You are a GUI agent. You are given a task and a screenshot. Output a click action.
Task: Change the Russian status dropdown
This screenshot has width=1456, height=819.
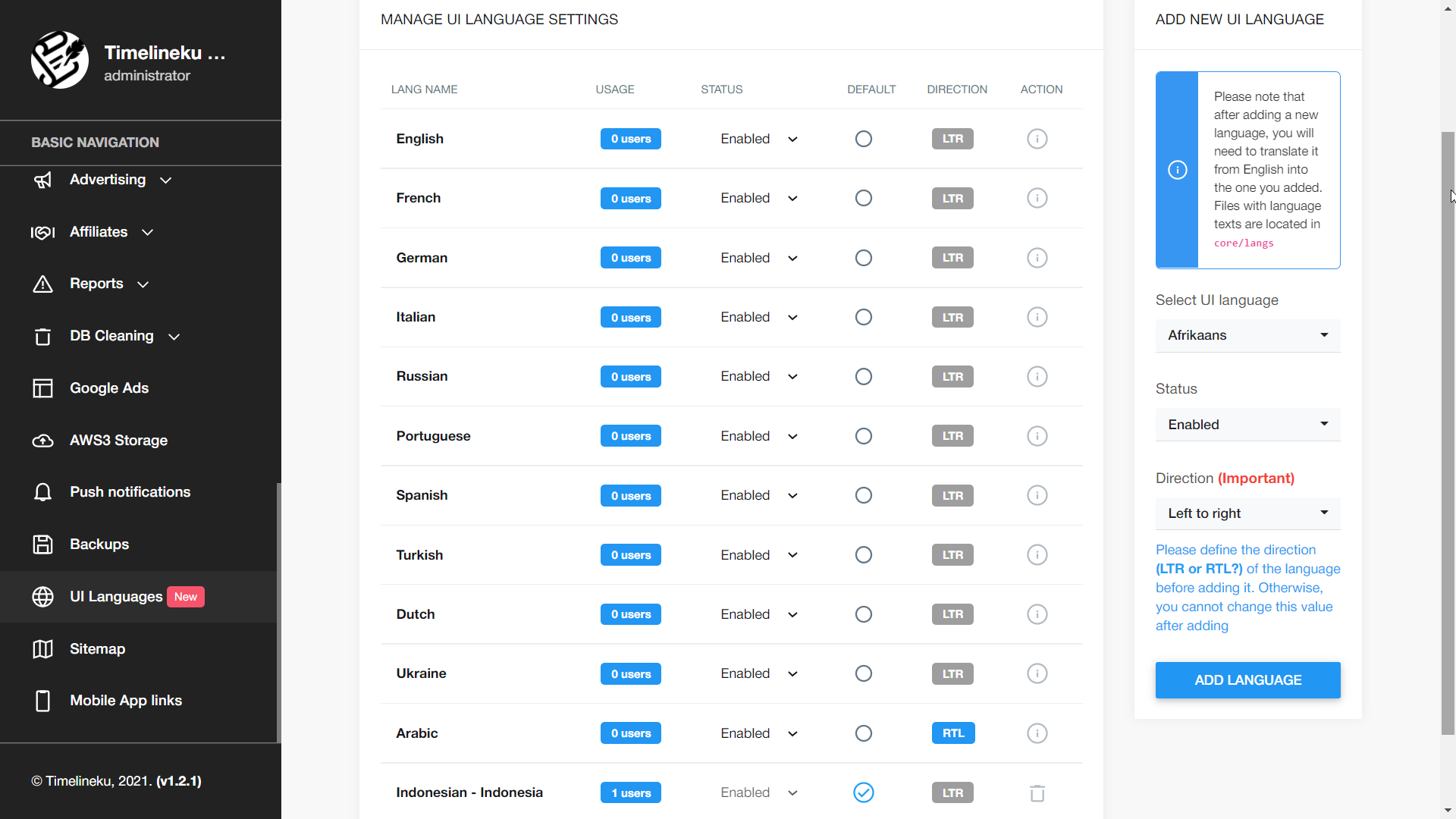tap(759, 377)
